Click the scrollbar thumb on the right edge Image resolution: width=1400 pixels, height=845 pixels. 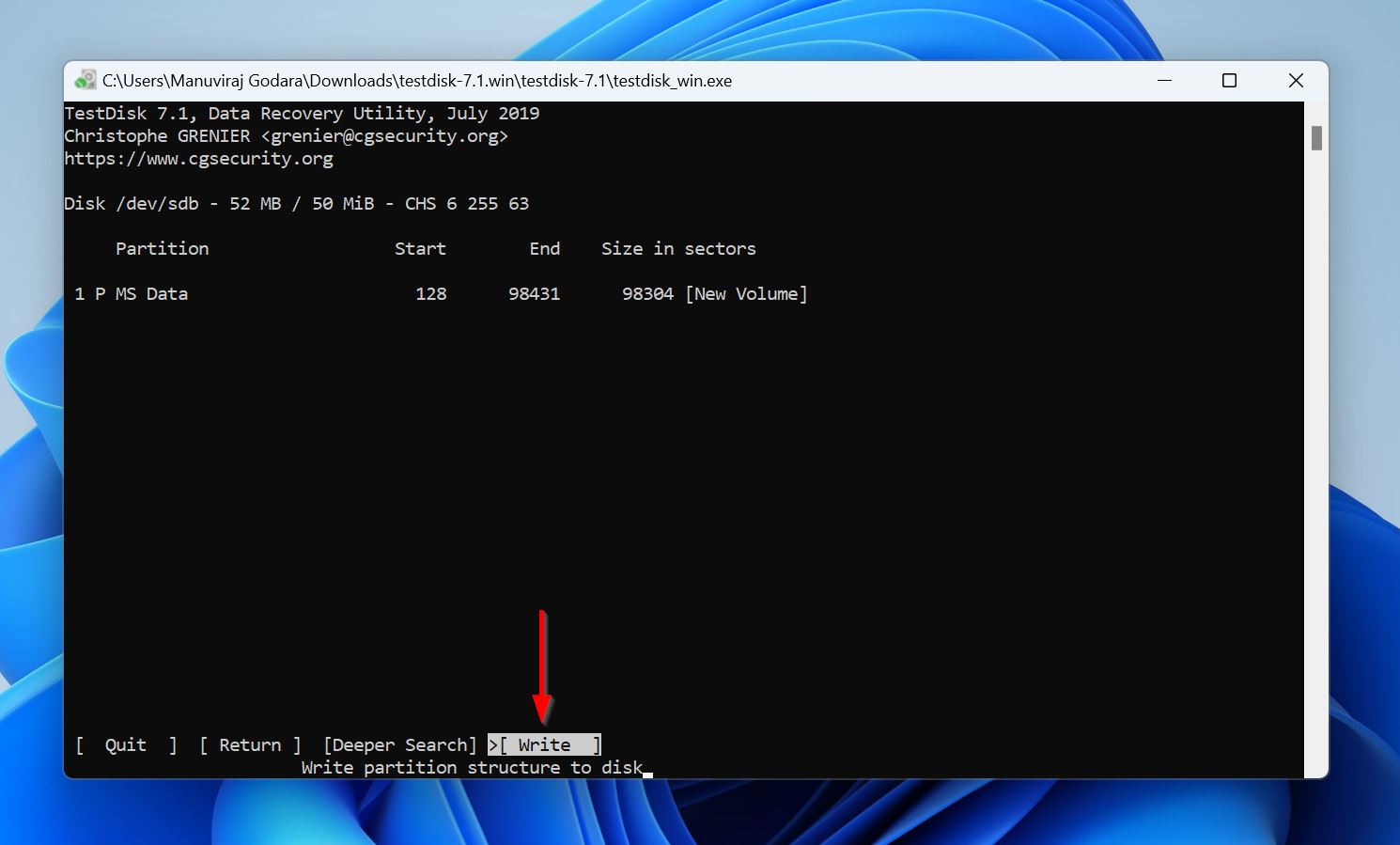click(x=1316, y=137)
